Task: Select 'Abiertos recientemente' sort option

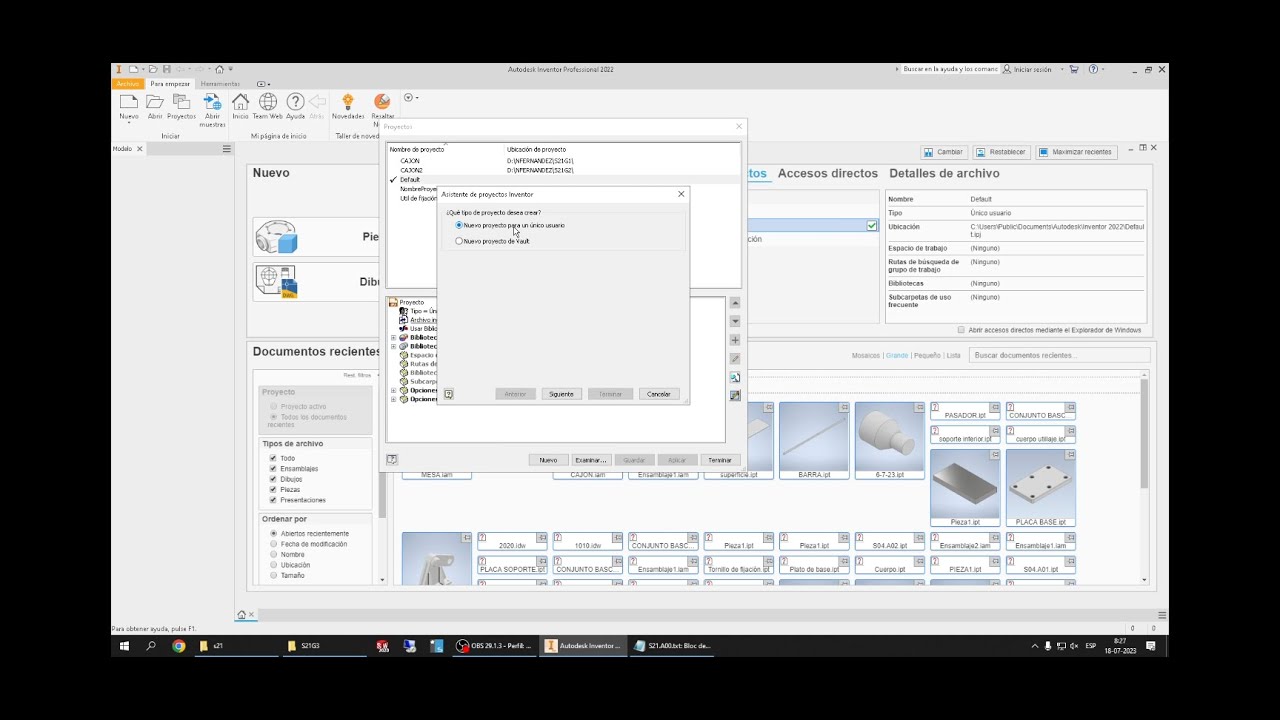Action: tap(273, 534)
